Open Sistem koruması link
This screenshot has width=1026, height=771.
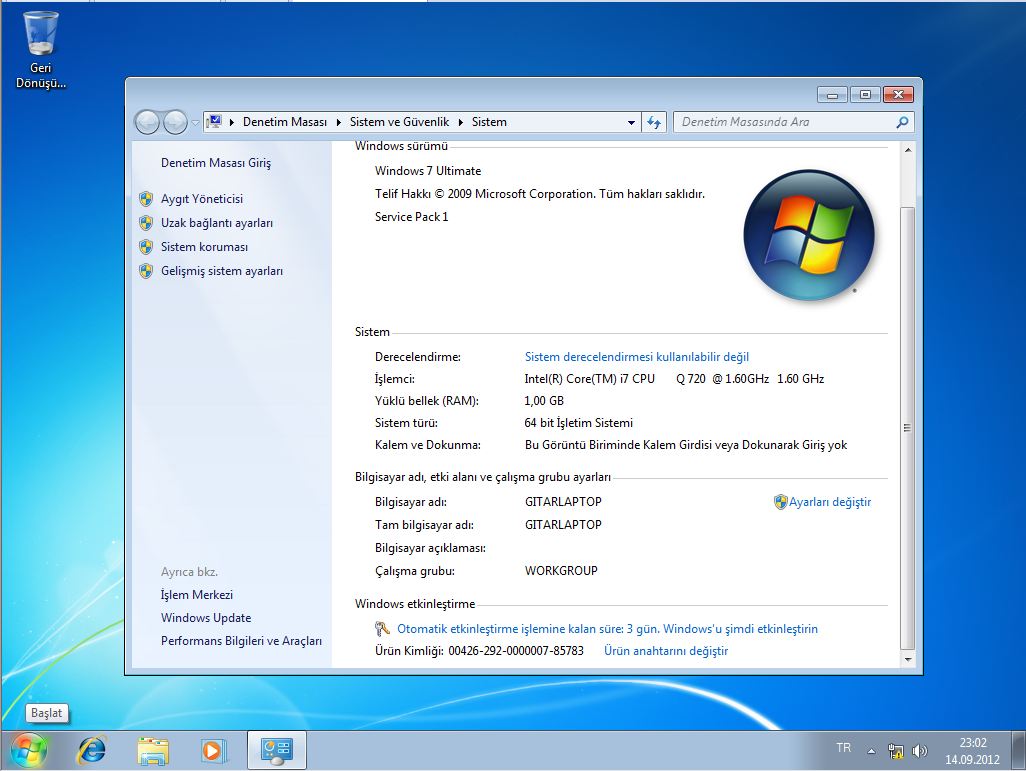[x=204, y=247]
